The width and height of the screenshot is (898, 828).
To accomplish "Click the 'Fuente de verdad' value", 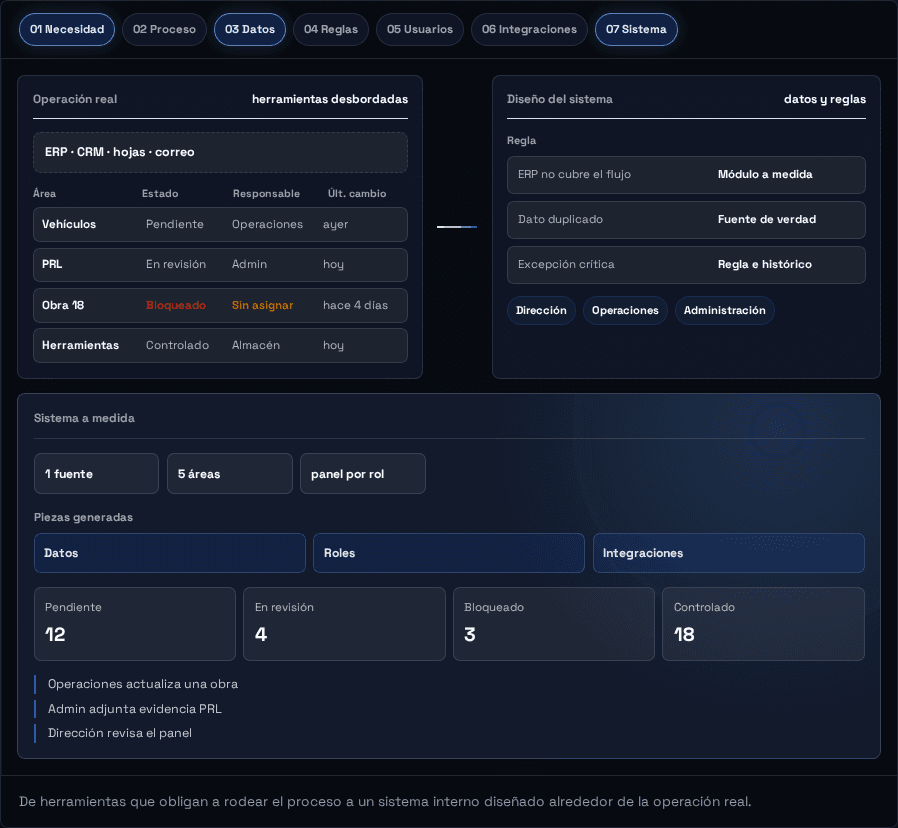I will point(767,219).
